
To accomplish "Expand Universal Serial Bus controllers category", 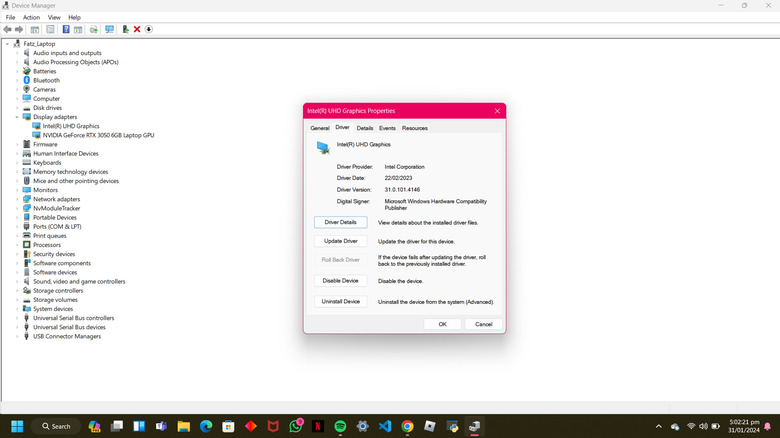I will click(x=17, y=318).
